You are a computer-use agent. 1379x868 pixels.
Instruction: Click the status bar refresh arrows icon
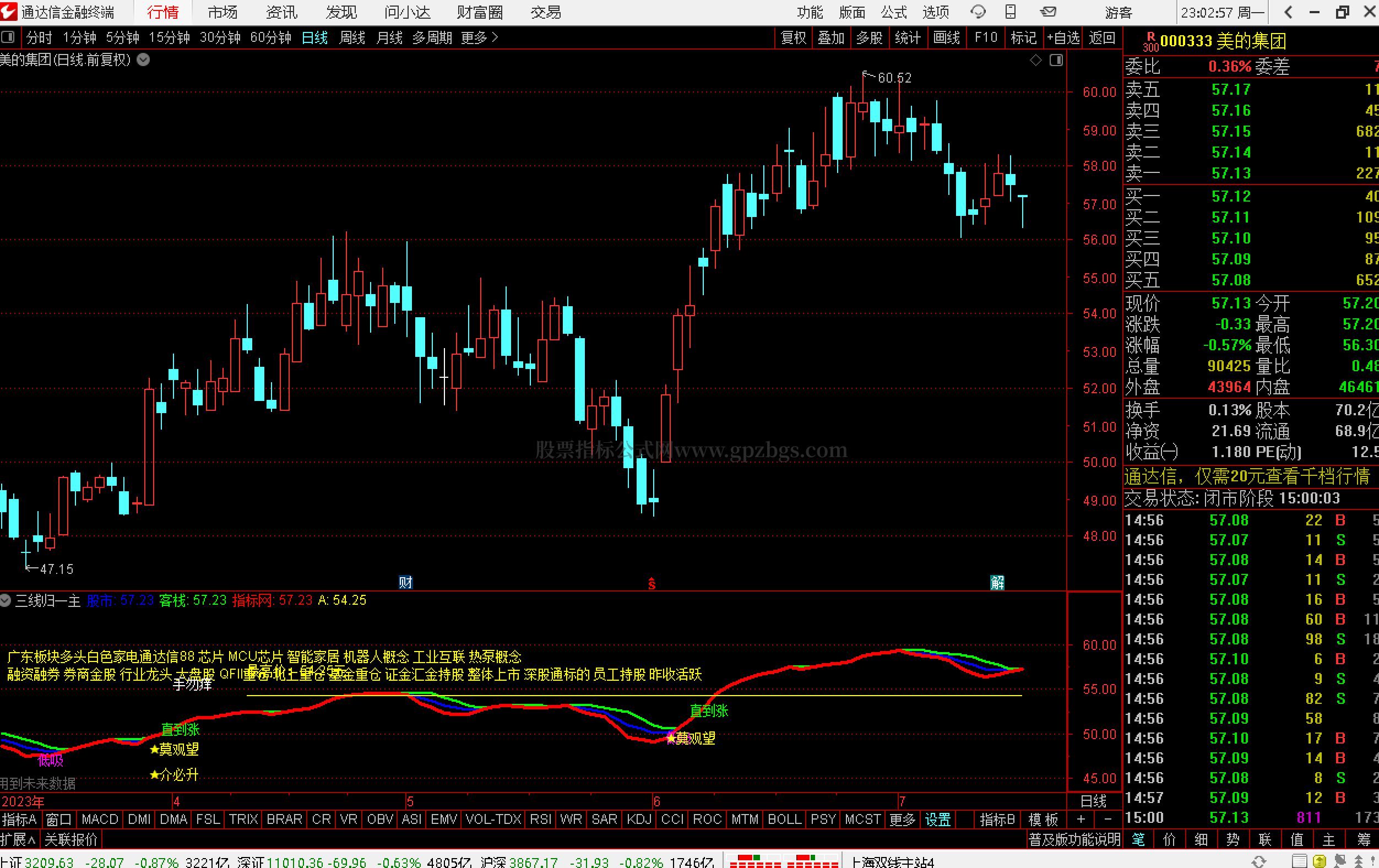[1258, 861]
